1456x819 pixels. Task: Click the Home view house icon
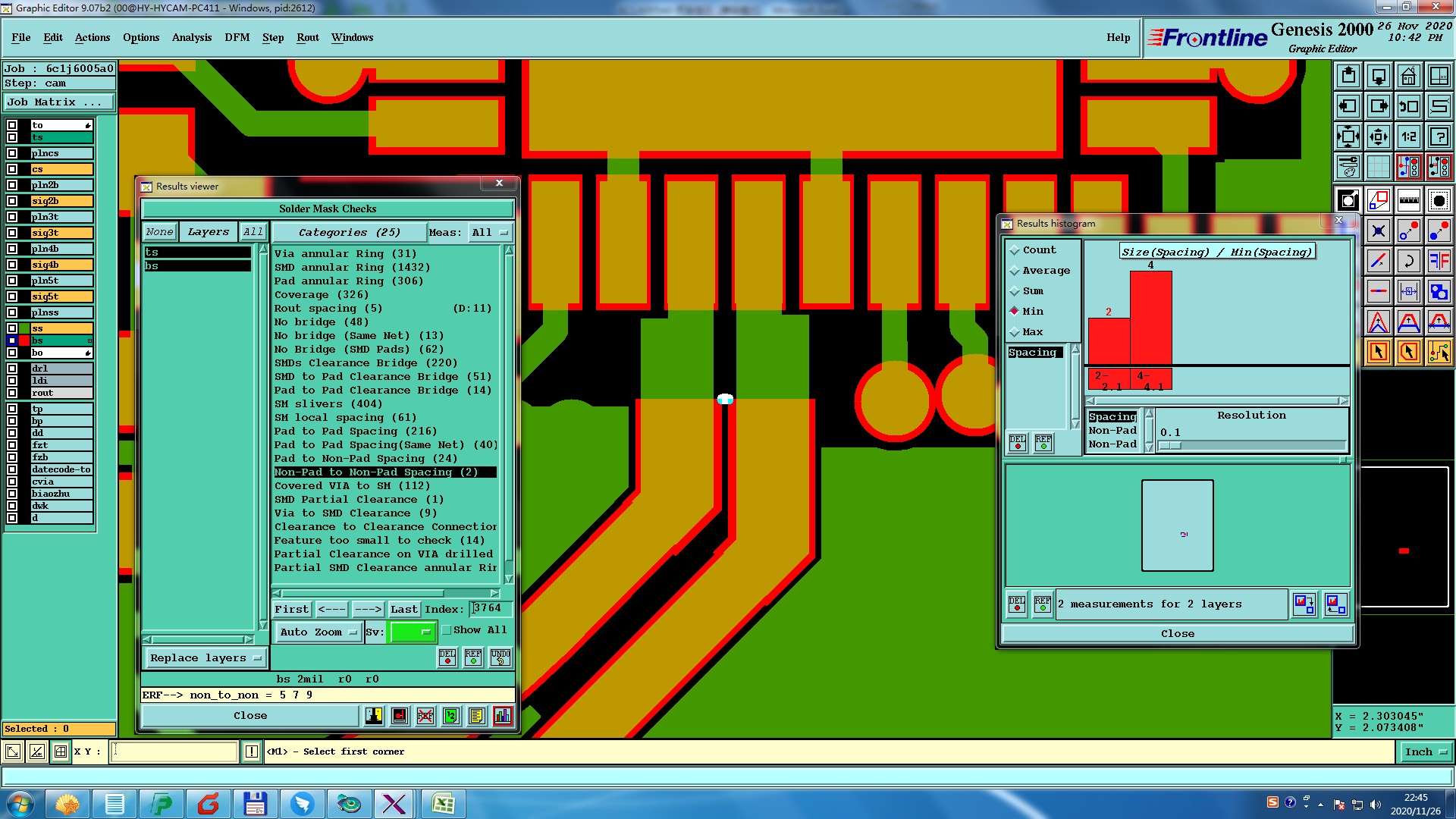pyautogui.click(x=1408, y=76)
